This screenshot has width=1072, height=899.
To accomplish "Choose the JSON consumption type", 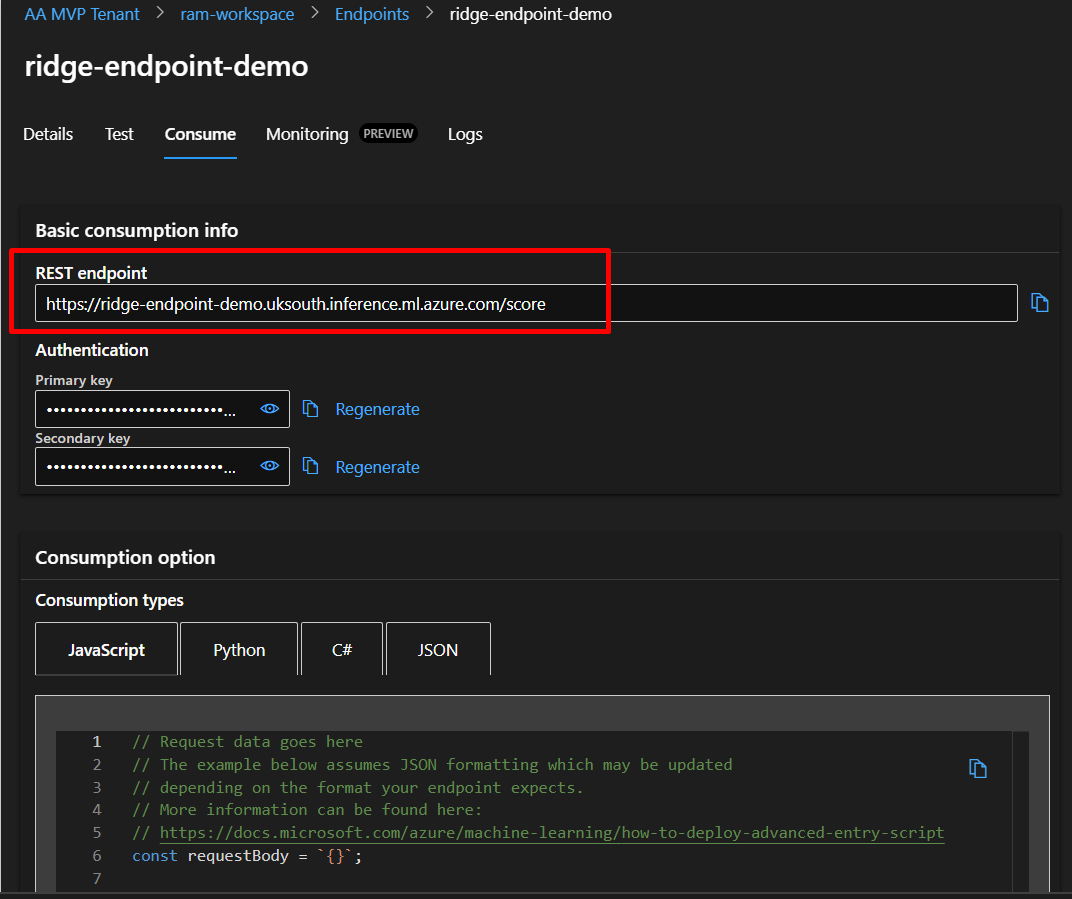I will click(x=438, y=650).
